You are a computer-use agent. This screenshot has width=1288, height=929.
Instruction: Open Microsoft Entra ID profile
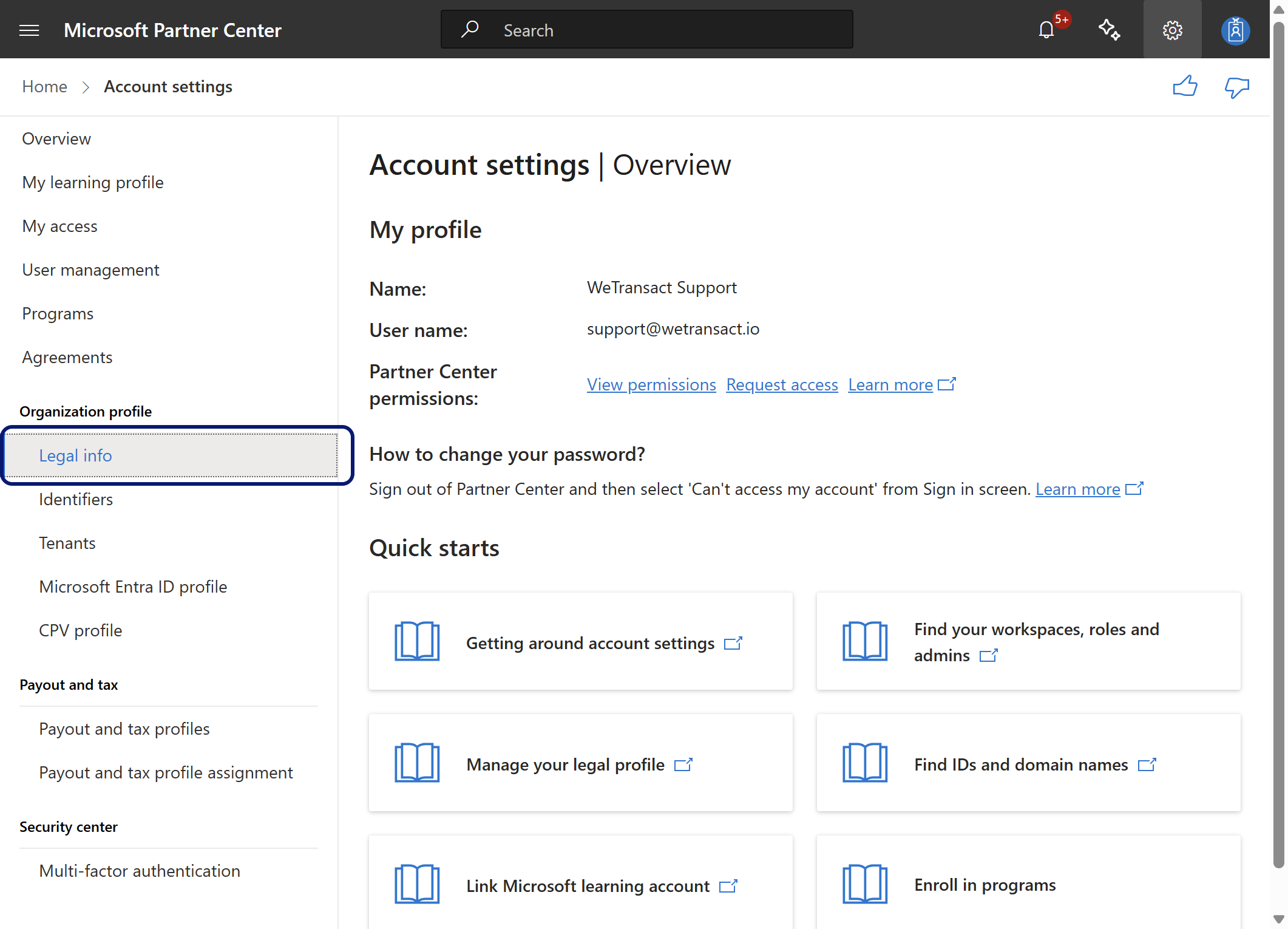pyautogui.click(x=133, y=587)
